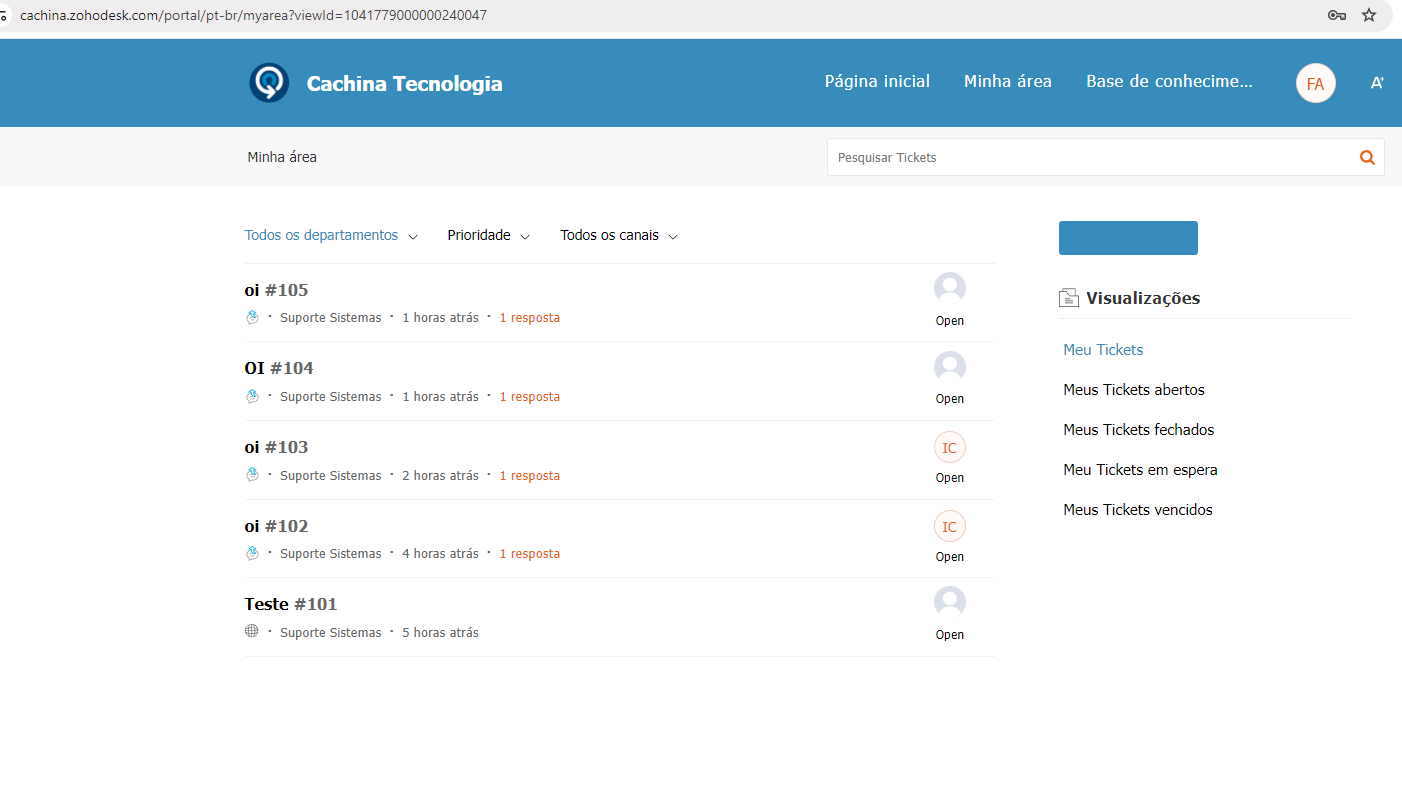Screen dimensions: 1402x799
Task: Click Suporte Sistemas on ticket #105
Action: coord(331,318)
